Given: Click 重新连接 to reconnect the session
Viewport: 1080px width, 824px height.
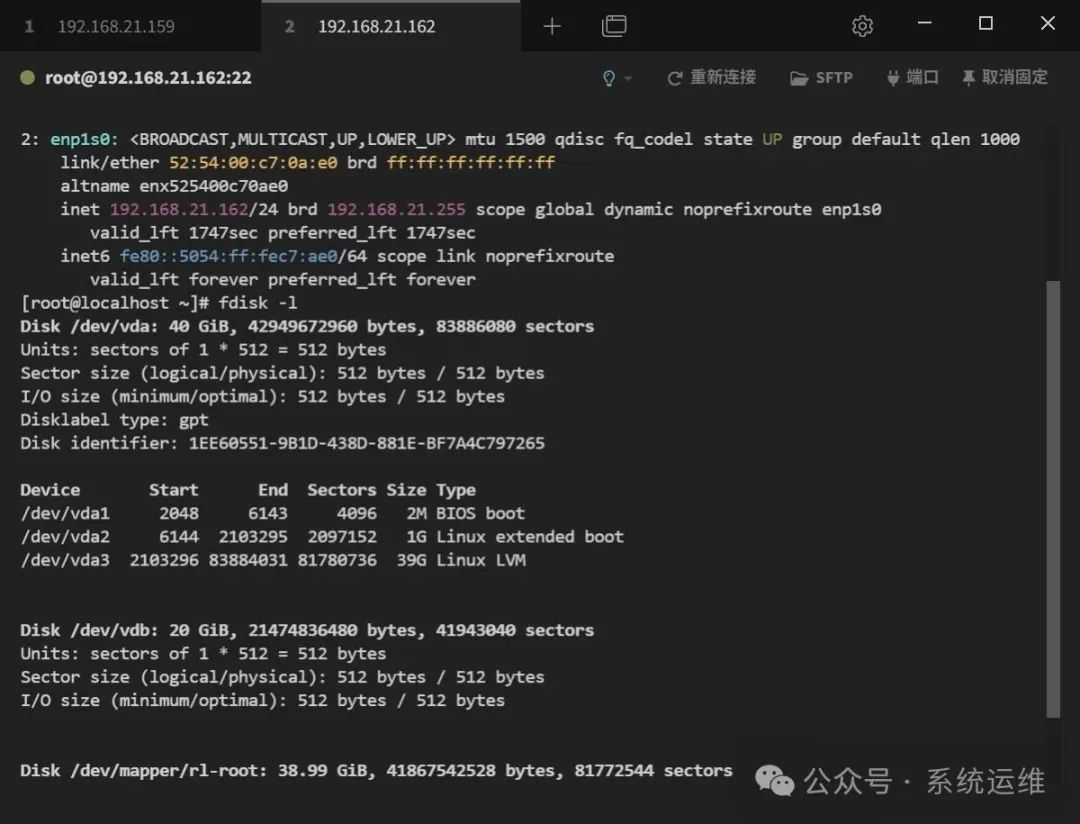Looking at the screenshot, I should point(711,78).
